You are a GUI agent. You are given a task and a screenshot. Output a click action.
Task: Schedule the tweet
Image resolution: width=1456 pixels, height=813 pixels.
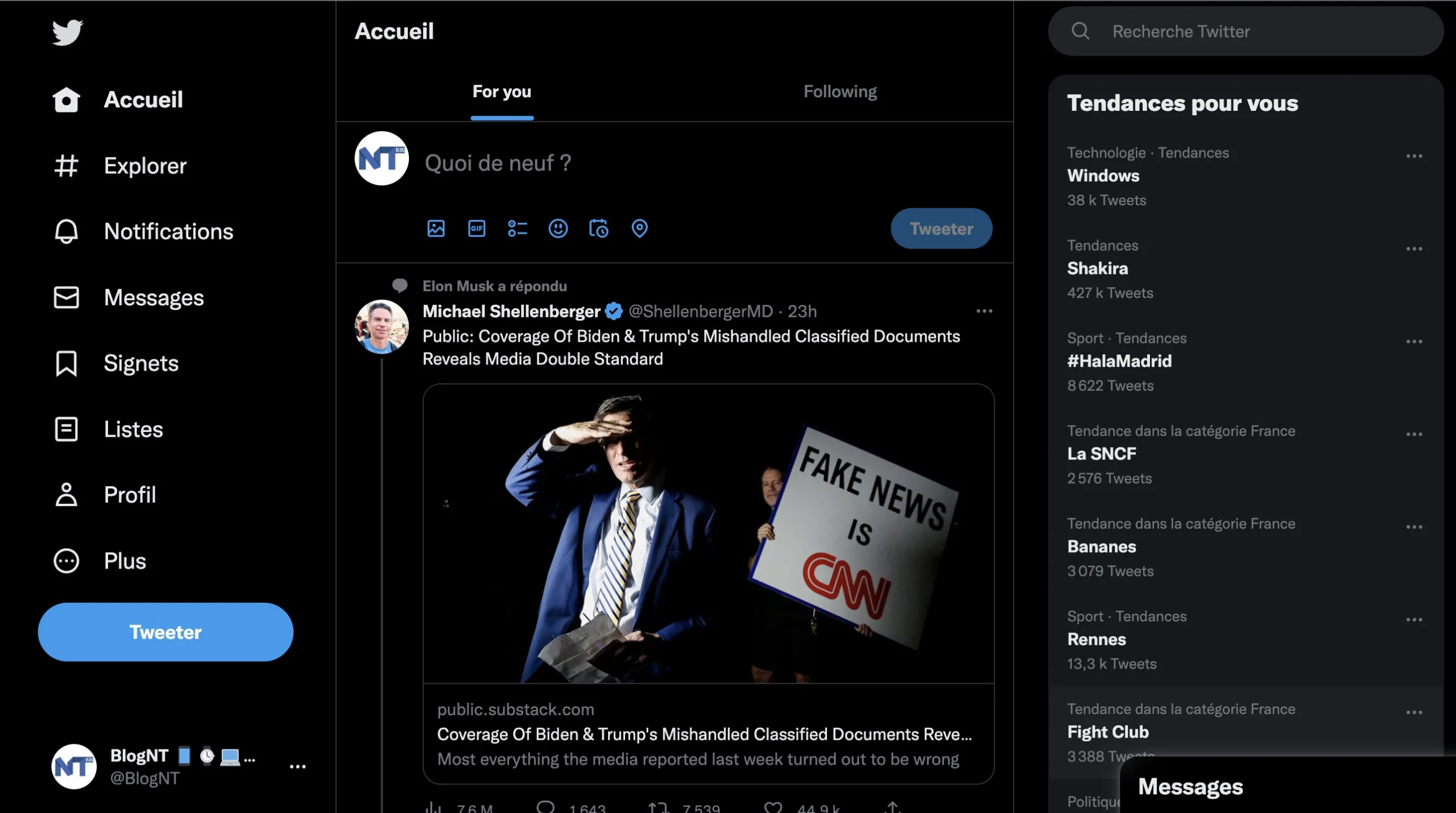[599, 229]
